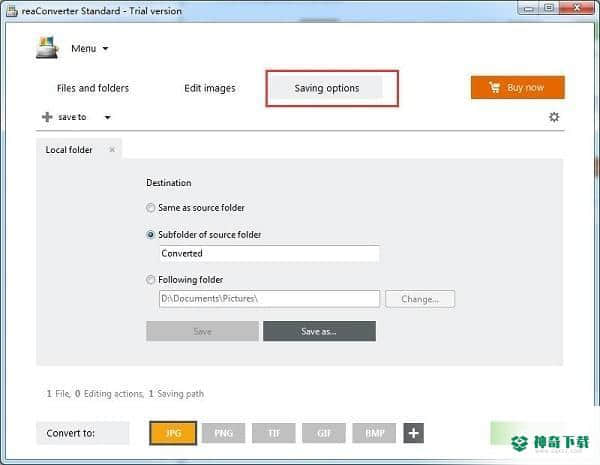This screenshot has width=600, height=465.
Task: Add another format with plus button
Action: (x=414, y=433)
